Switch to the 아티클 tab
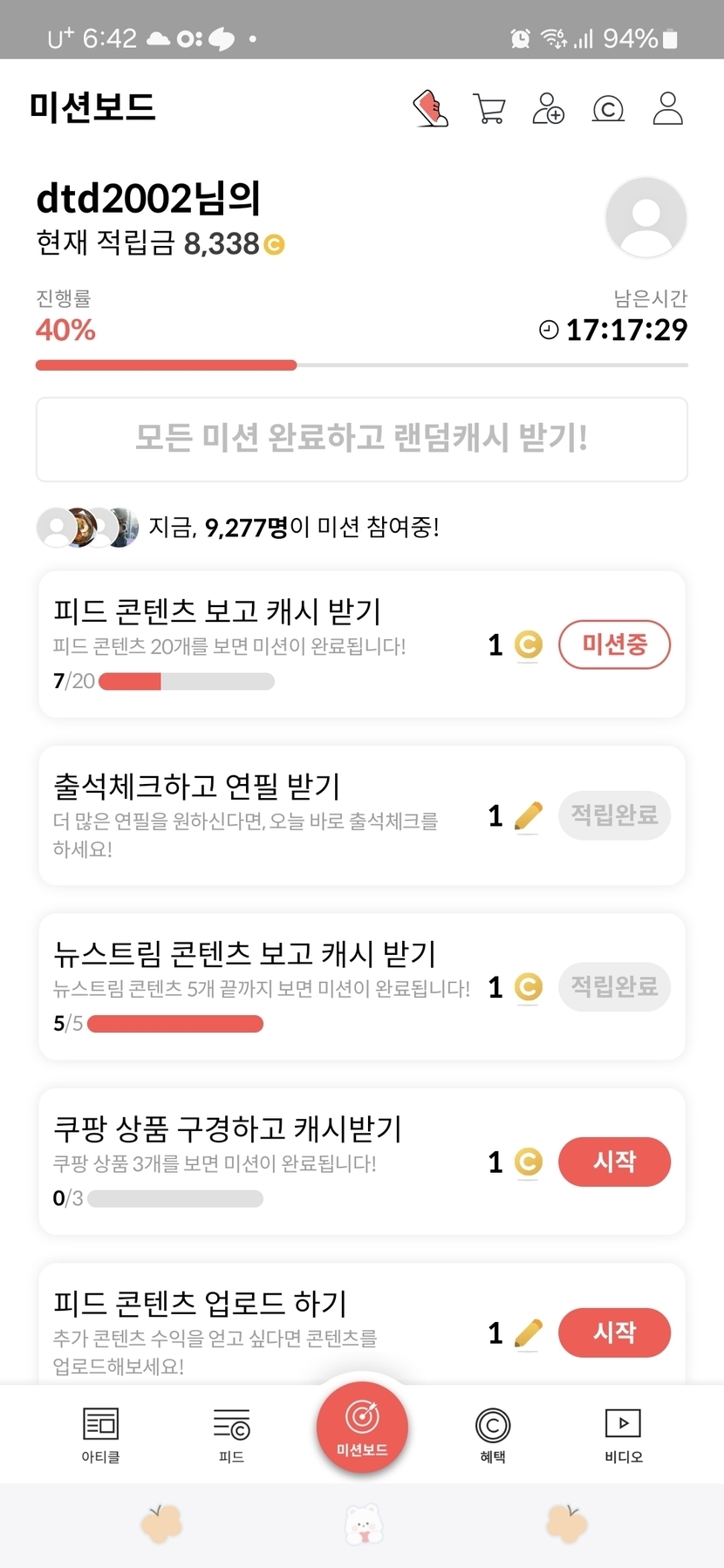Viewport: 724px width, 1568px height. click(100, 1435)
